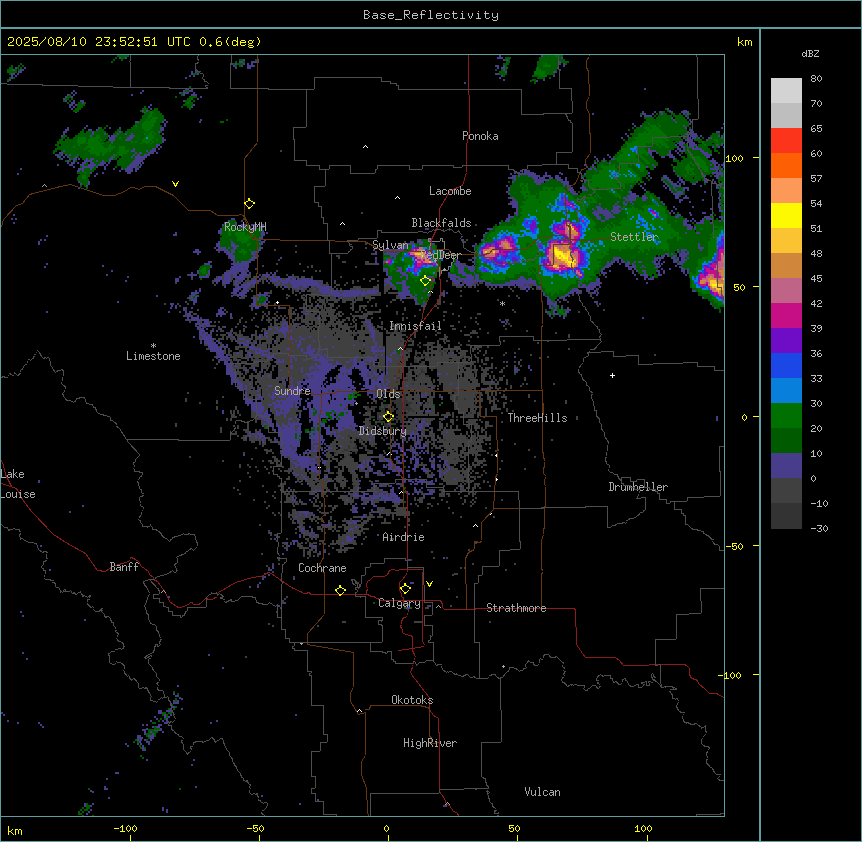The image size is (862, 842).
Task: Click the dBZ legend heading
Action: click(x=810, y=54)
